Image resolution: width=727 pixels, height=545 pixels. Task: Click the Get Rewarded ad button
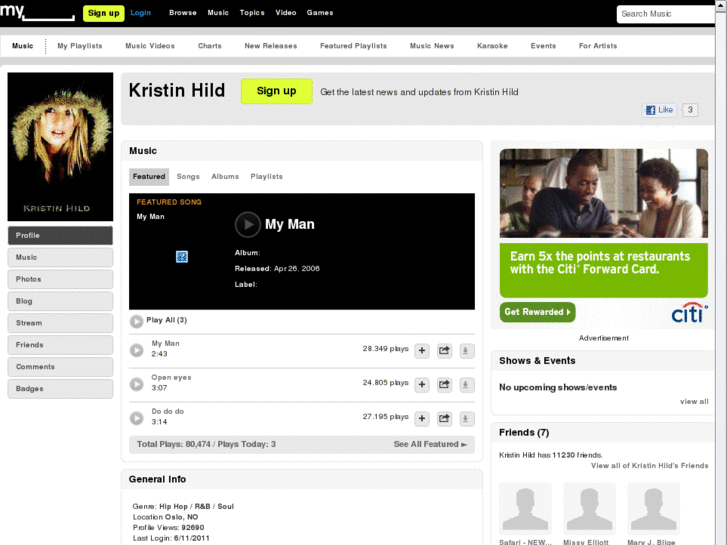(537, 312)
